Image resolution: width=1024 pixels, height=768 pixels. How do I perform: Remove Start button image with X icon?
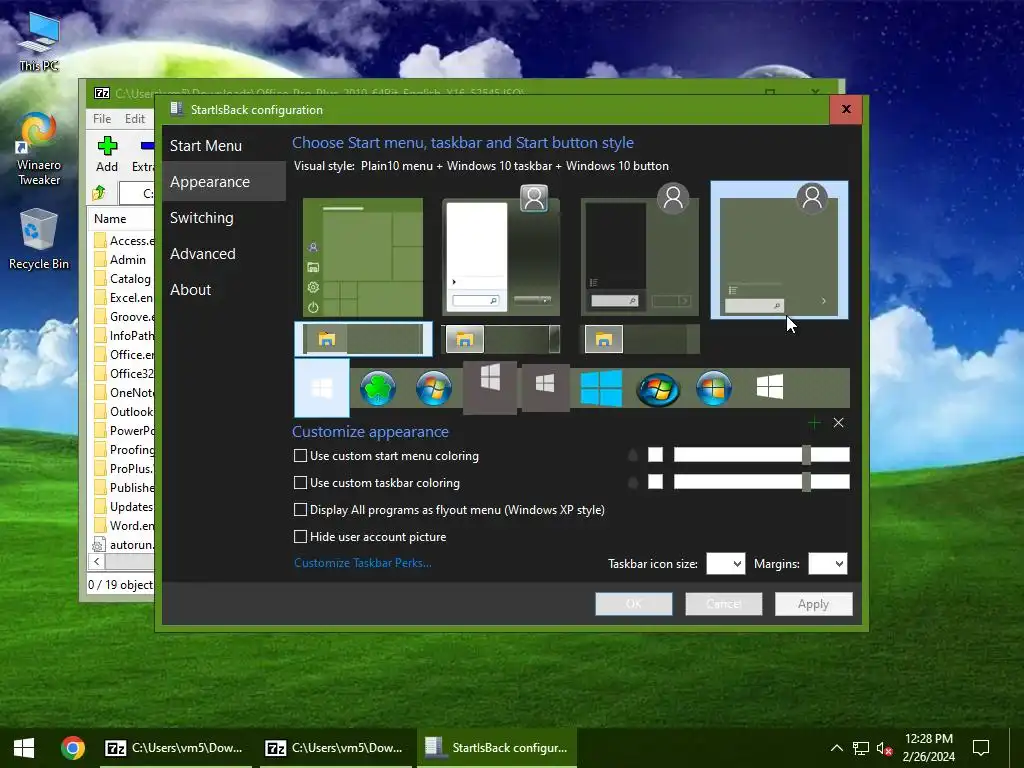(839, 423)
